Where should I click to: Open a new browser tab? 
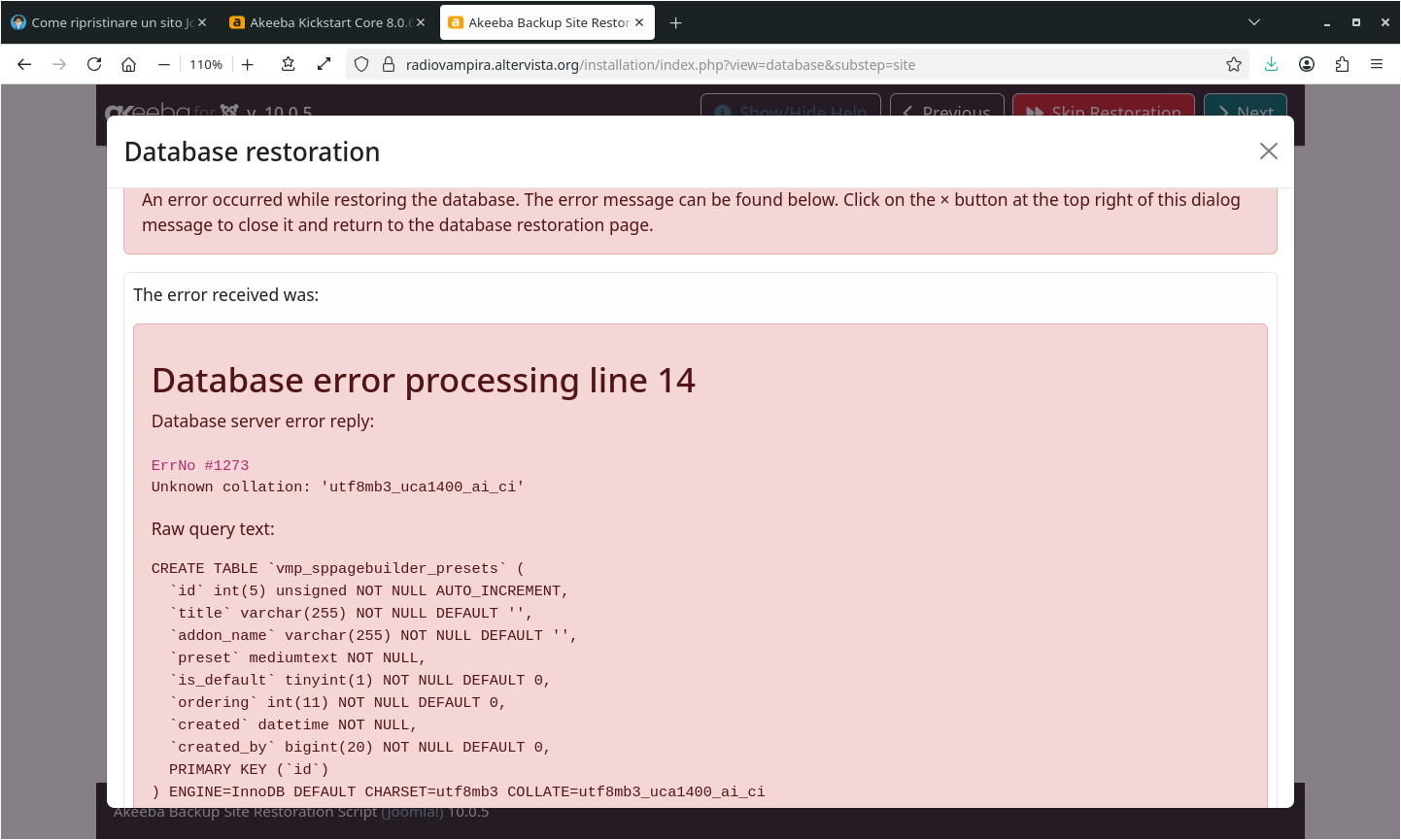[675, 22]
